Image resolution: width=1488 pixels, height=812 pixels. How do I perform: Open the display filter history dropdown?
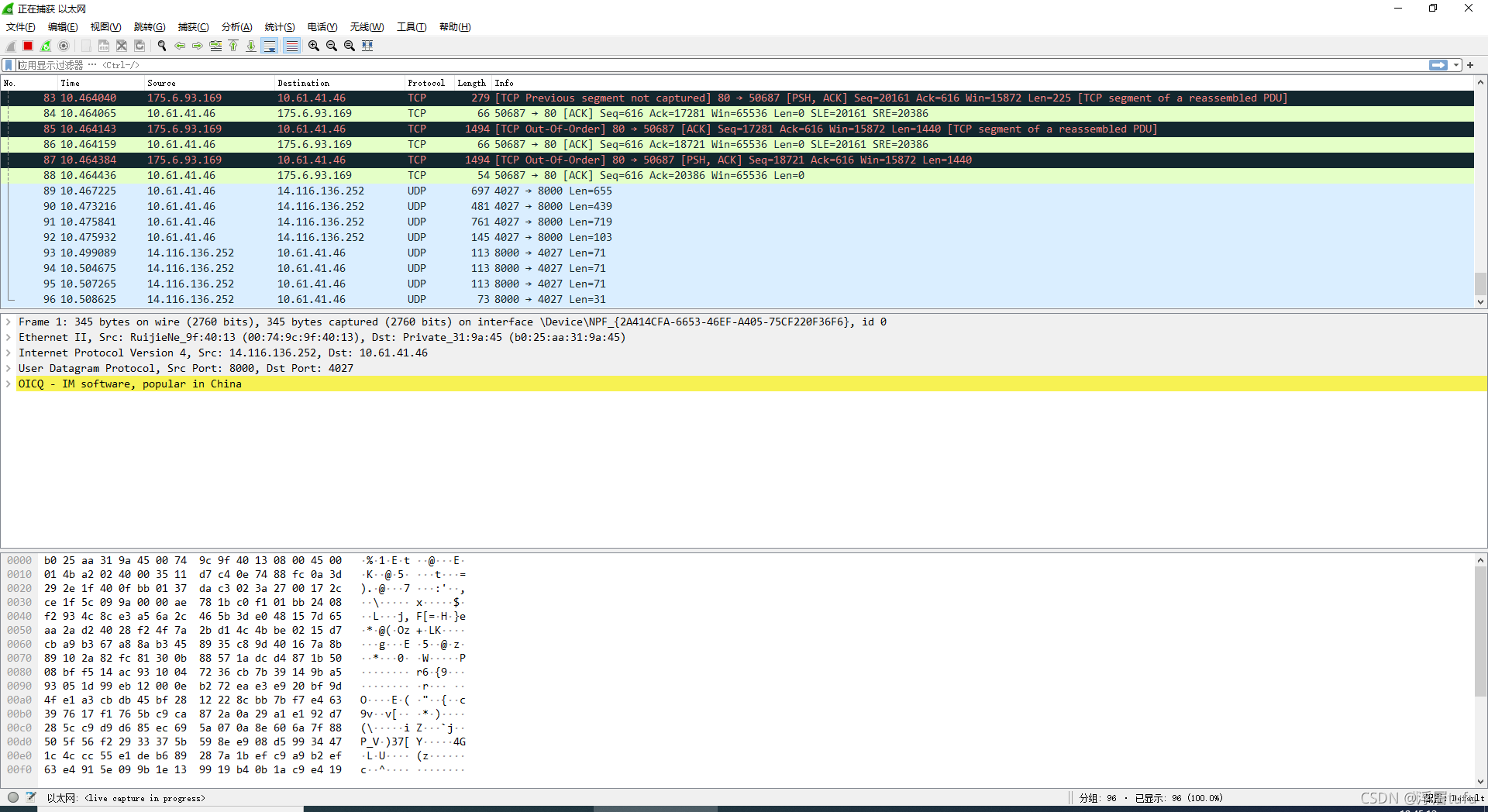1456,65
